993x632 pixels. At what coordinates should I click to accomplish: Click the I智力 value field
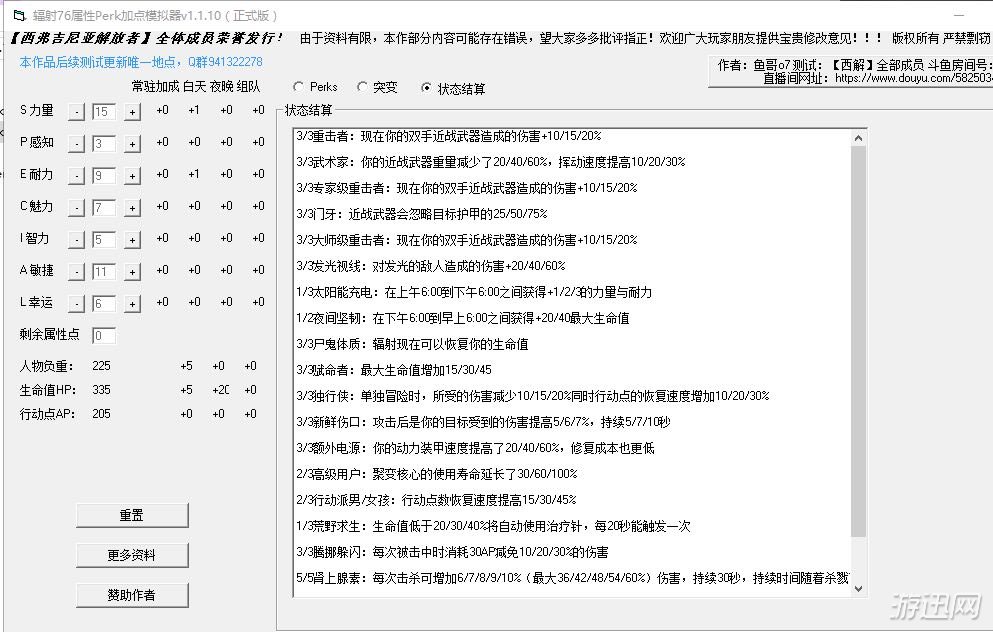[x=104, y=240]
